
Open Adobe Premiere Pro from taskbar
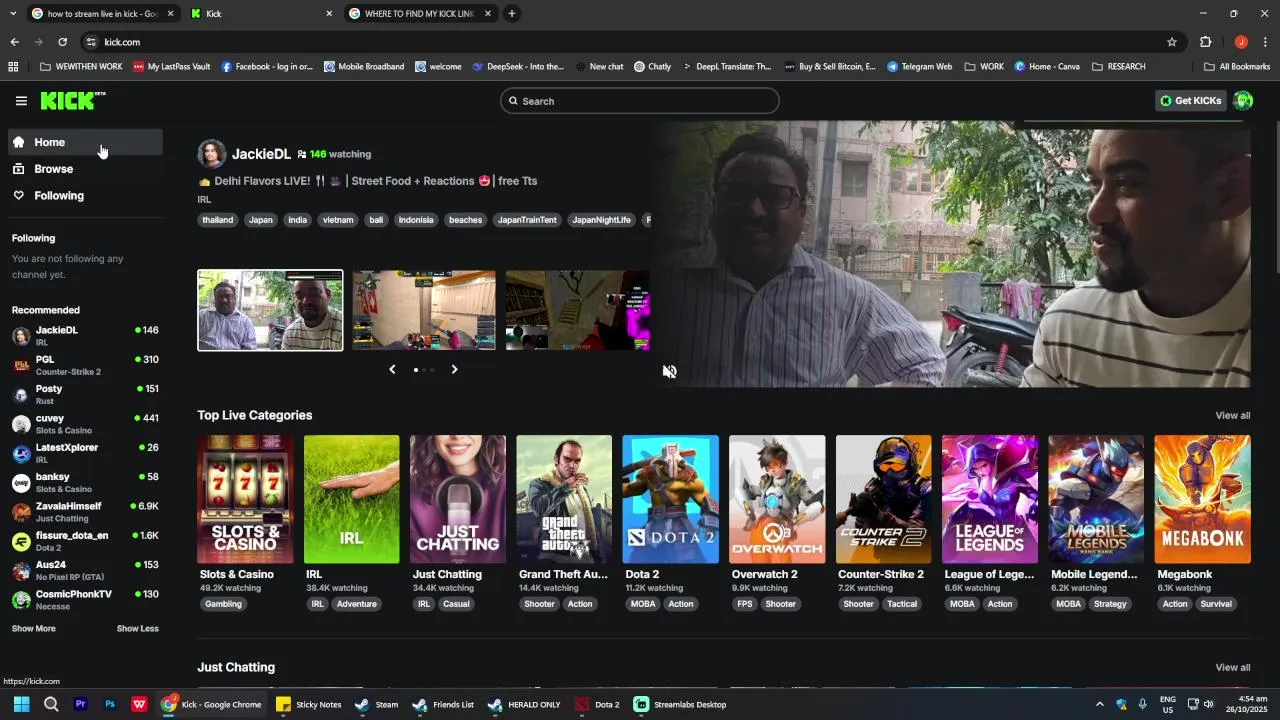tap(81, 704)
